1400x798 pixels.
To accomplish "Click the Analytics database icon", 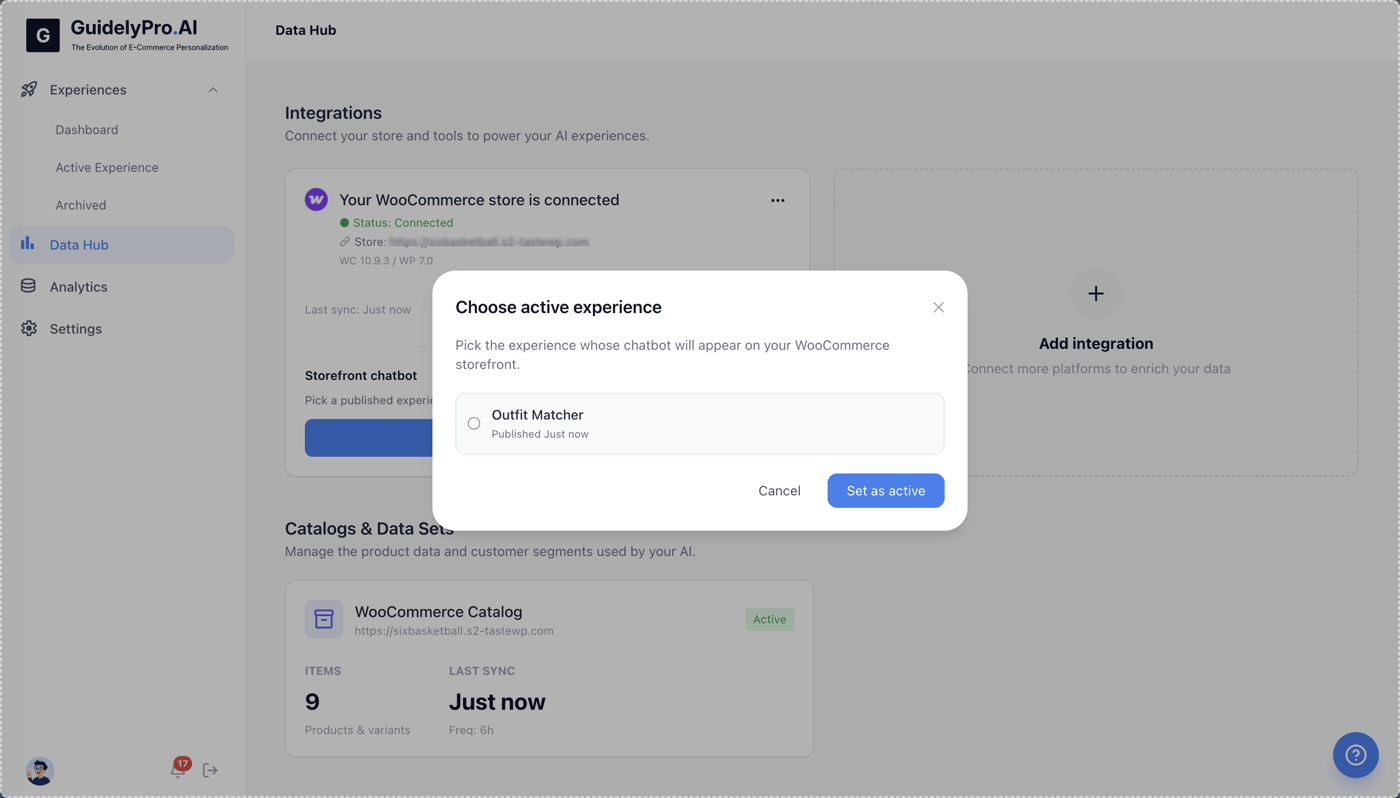I will [x=28, y=286].
